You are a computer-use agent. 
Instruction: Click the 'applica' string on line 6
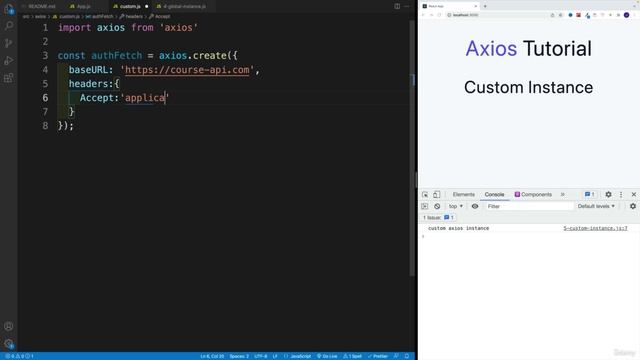pos(145,98)
